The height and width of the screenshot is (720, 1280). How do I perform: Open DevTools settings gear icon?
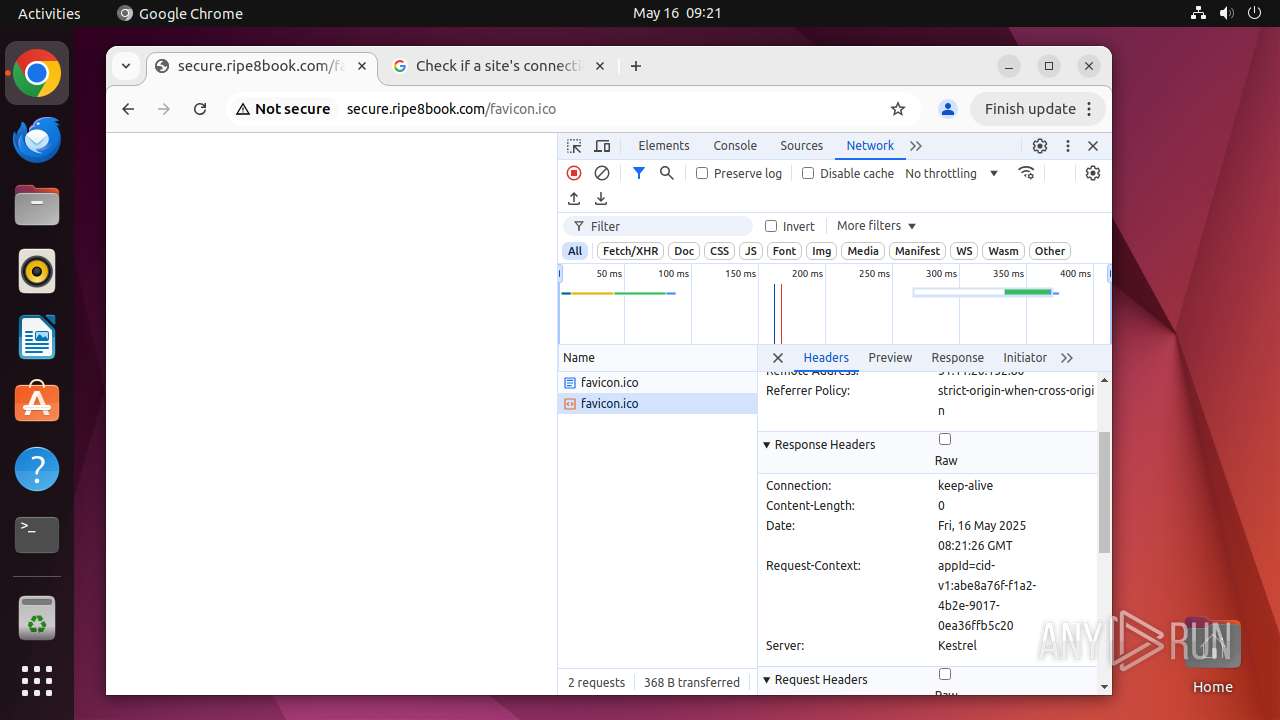pyautogui.click(x=1040, y=146)
